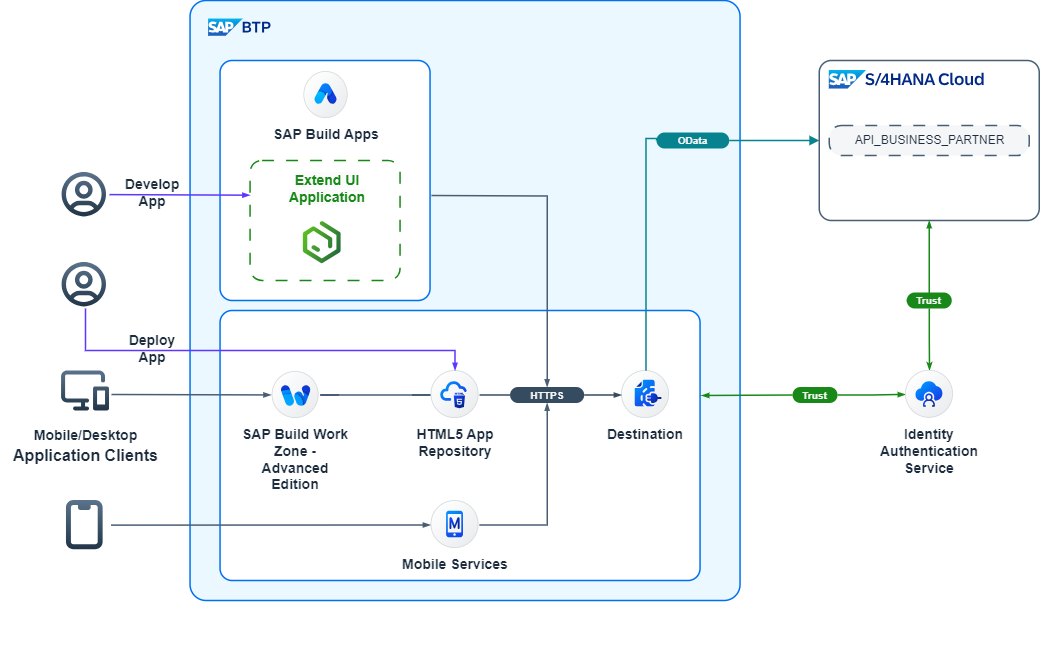Viewport: 1040px width, 651px height.
Task: Select the developer user icon beside Develop App
Action: (x=84, y=194)
